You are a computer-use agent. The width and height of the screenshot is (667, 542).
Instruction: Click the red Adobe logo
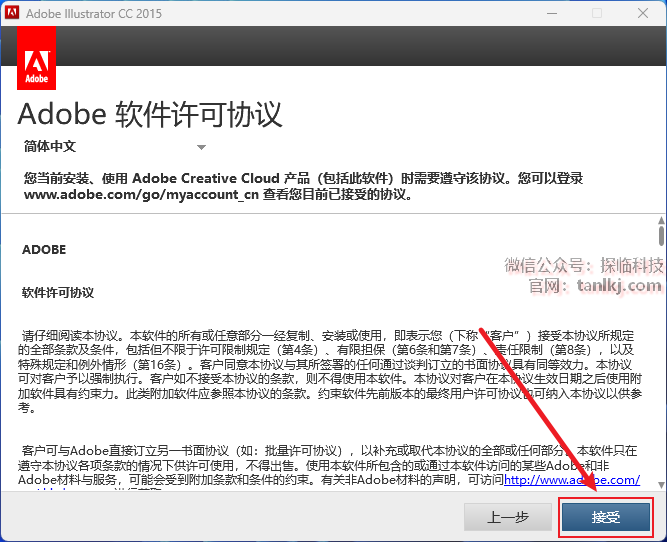click(x=37, y=60)
